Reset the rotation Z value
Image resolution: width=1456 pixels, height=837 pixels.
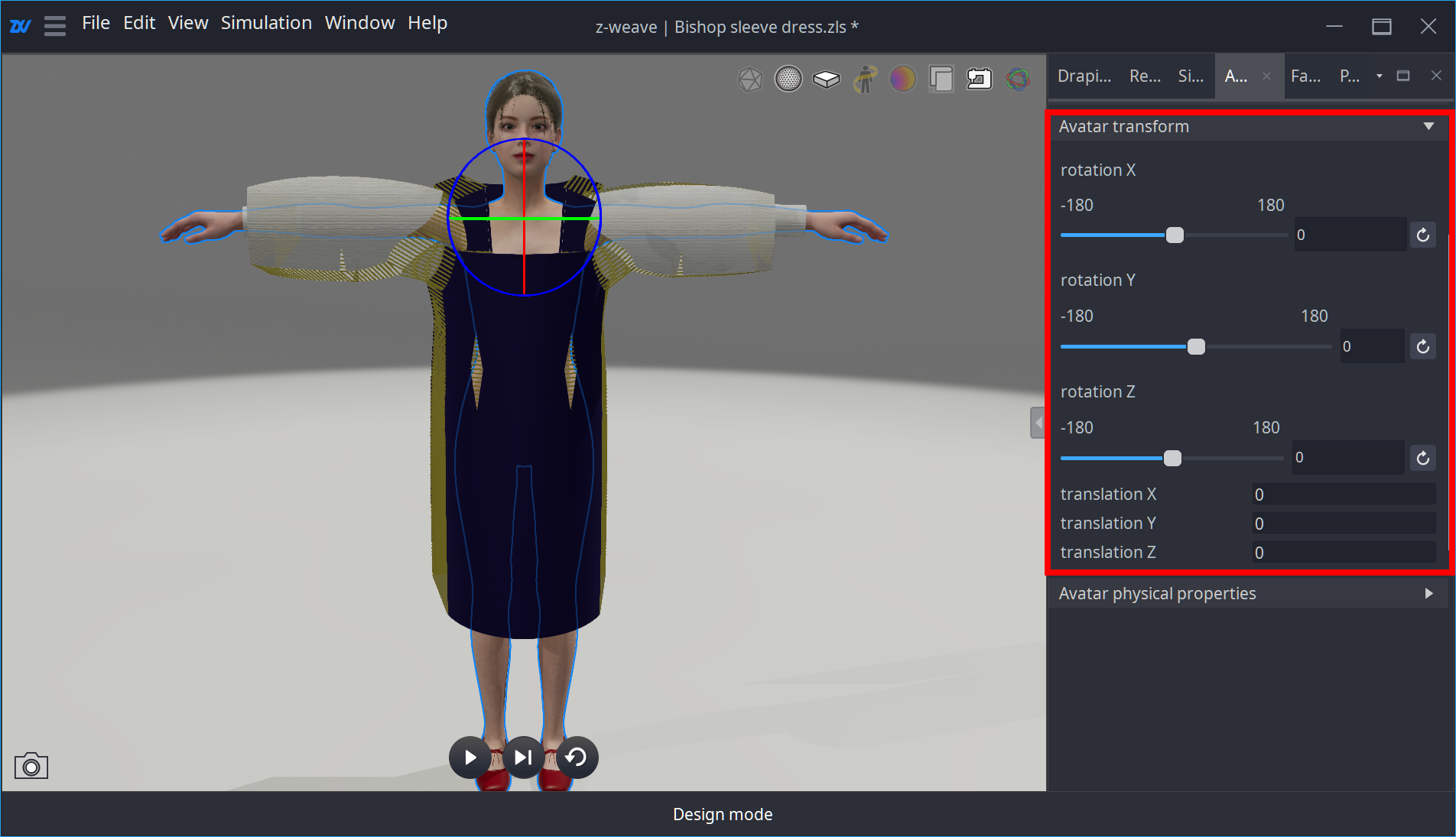[1422, 458]
